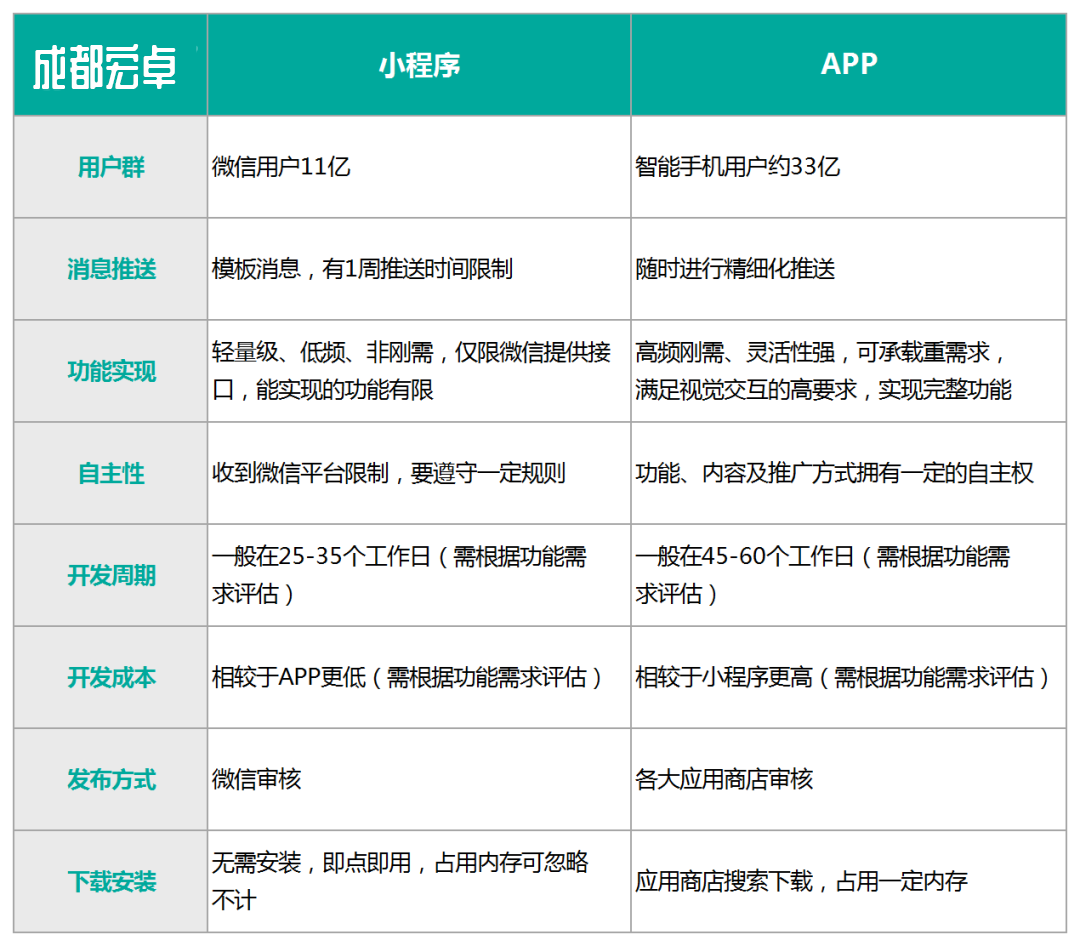This screenshot has width=1080, height=946.
Task: Click the 消息推送 row label
Action: 110,269
